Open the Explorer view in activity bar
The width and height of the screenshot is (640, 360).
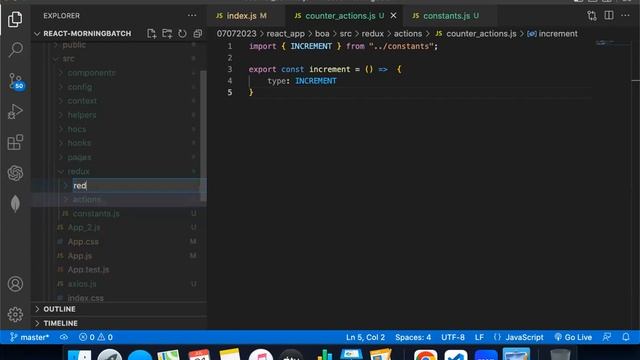[15, 19]
